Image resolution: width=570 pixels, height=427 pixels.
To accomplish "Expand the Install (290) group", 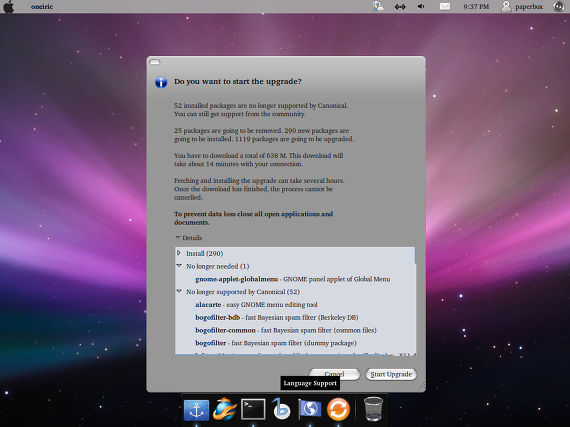I will (x=179, y=253).
